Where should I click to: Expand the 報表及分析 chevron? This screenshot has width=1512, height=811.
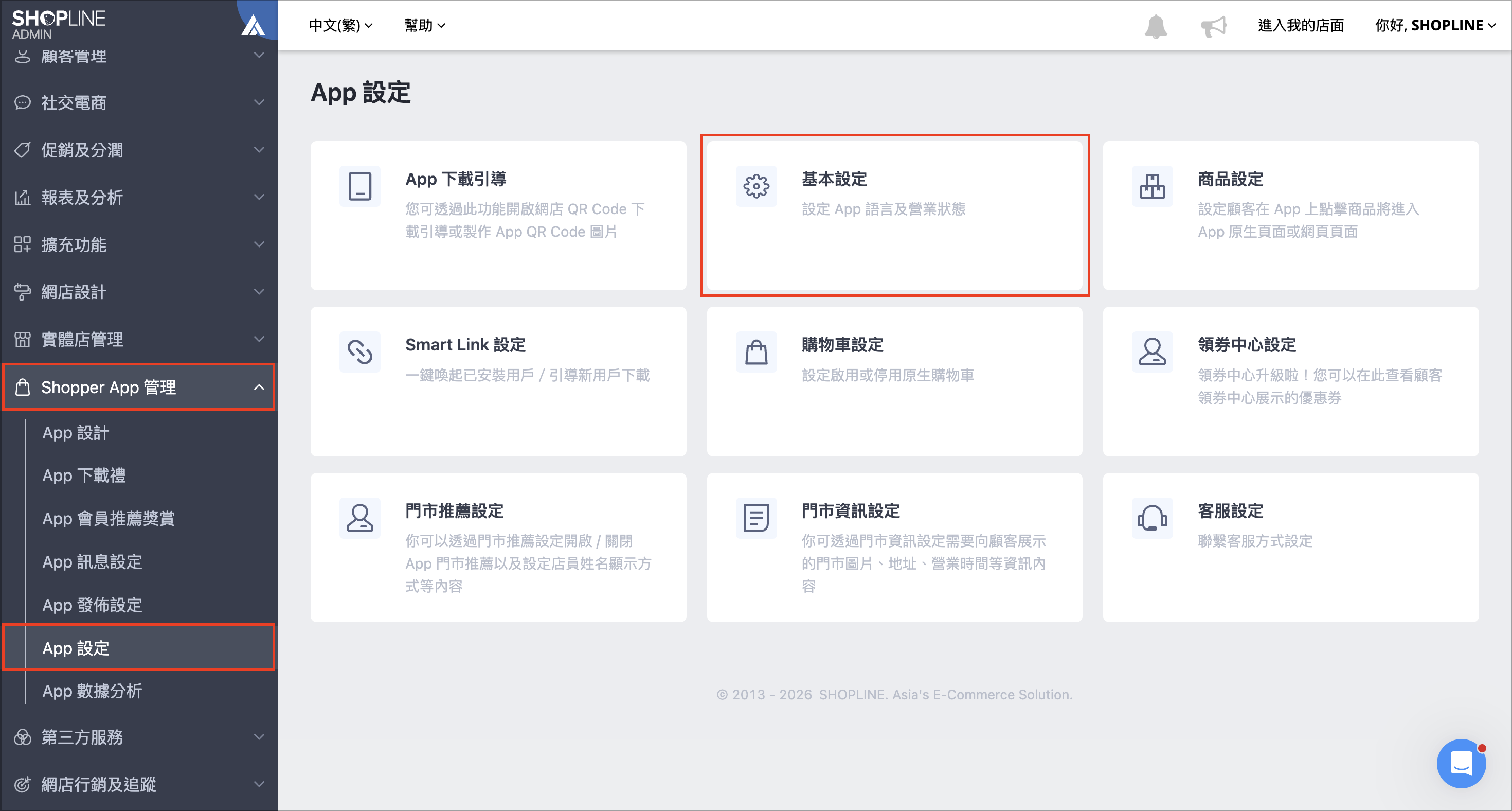(x=259, y=197)
